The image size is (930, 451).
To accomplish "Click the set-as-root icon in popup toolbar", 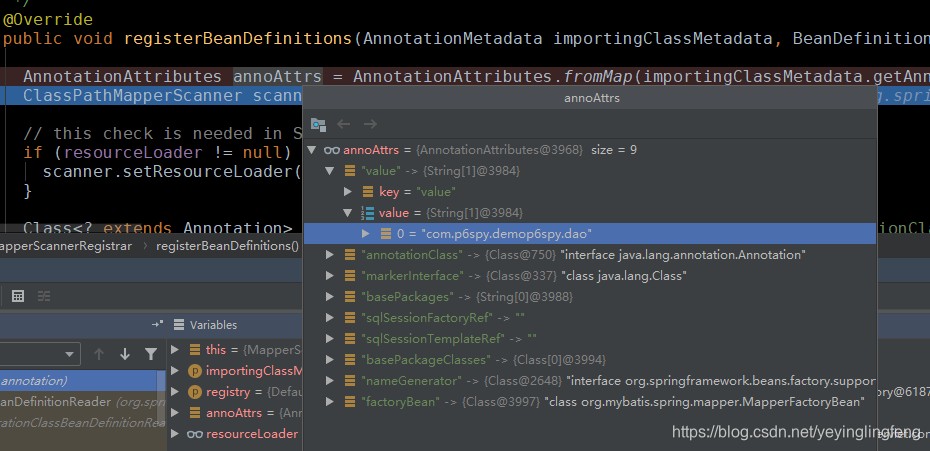I will (x=319, y=125).
